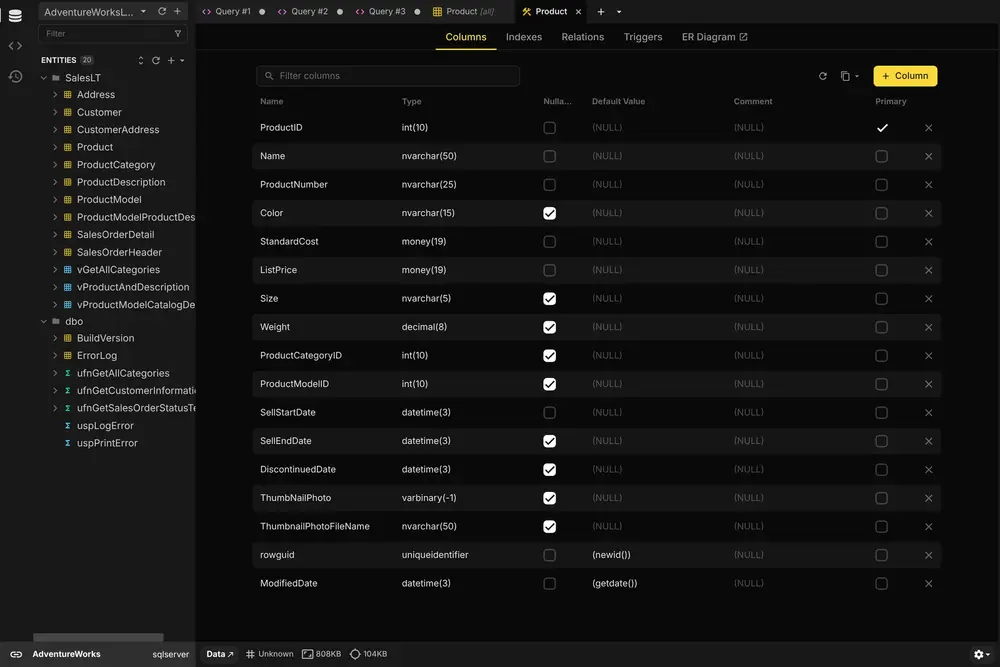This screenshot has height=667, width=1000.
Task: Refresh the entities list
Action: coord(156,60)
